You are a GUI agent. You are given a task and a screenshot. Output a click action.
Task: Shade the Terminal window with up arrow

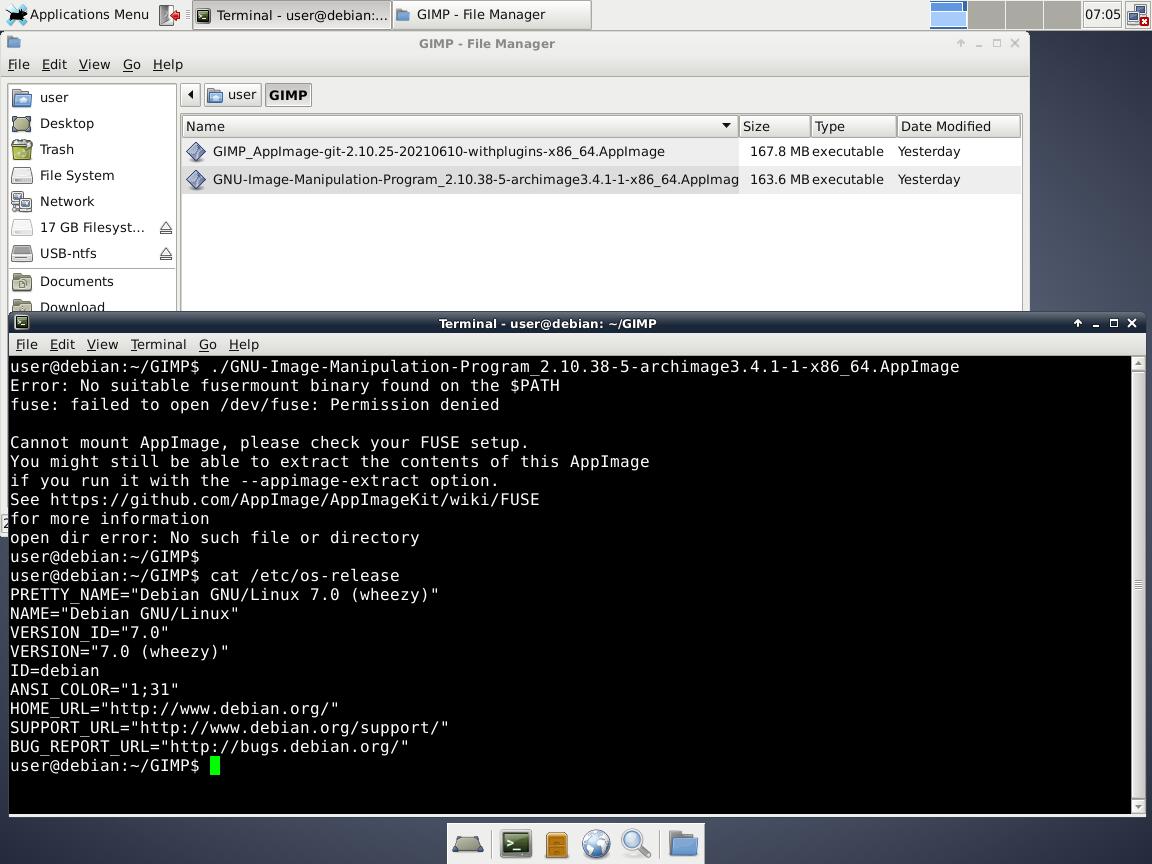coord(1078,323)
